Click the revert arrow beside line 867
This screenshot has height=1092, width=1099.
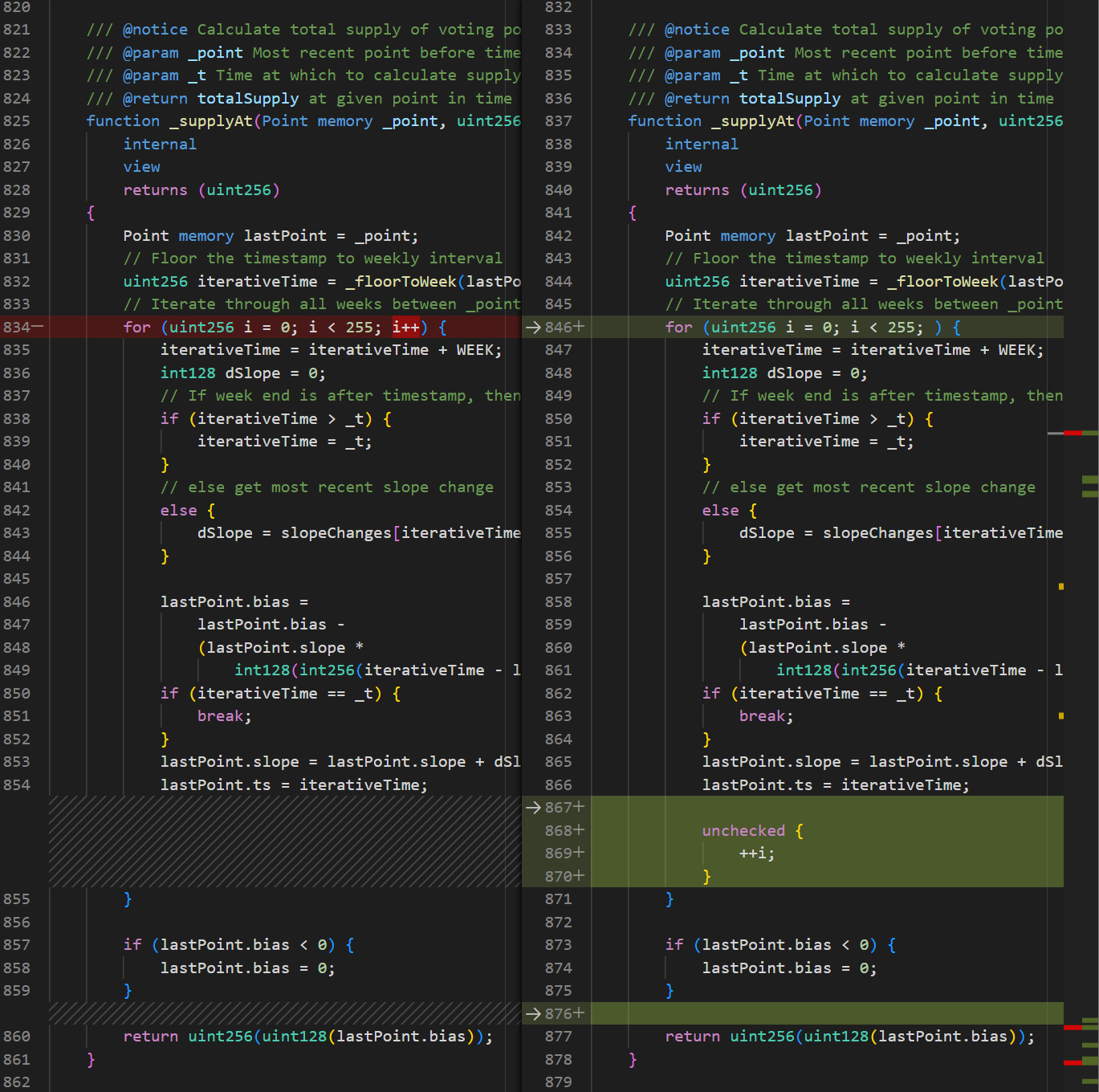pos(533,807)
